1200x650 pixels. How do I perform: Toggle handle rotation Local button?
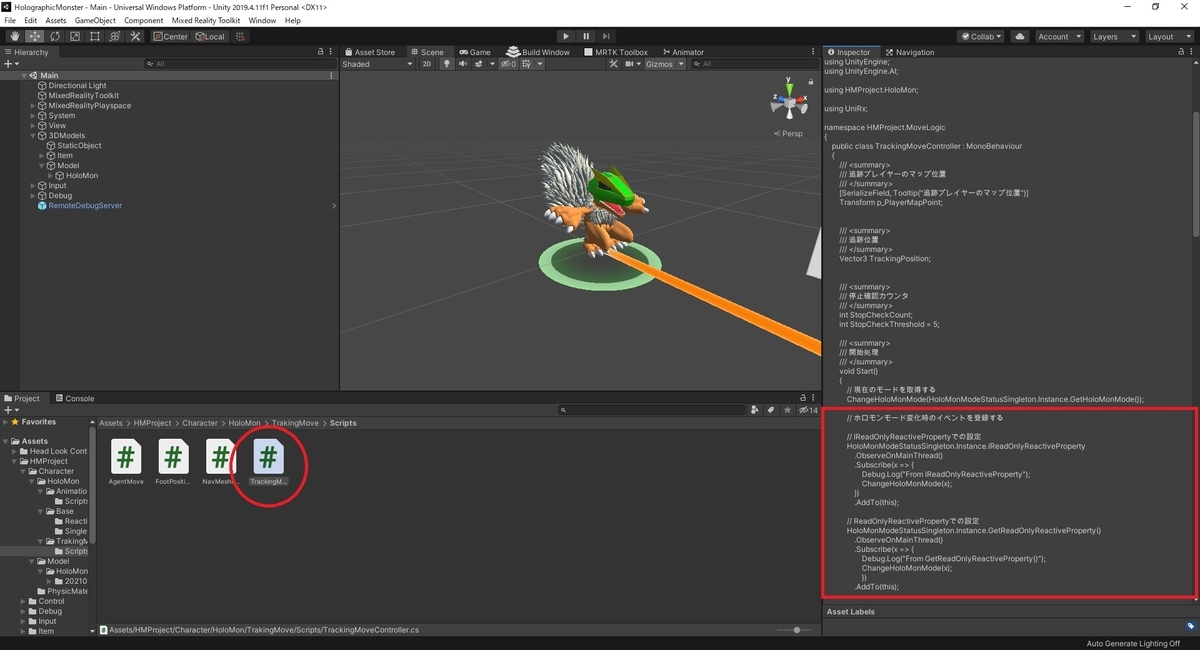pos(210,36)
